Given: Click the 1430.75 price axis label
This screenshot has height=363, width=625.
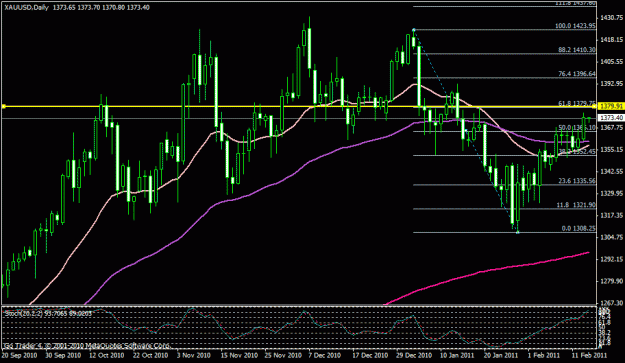Looking at the screenshot, I should click(x=612, y=18).
